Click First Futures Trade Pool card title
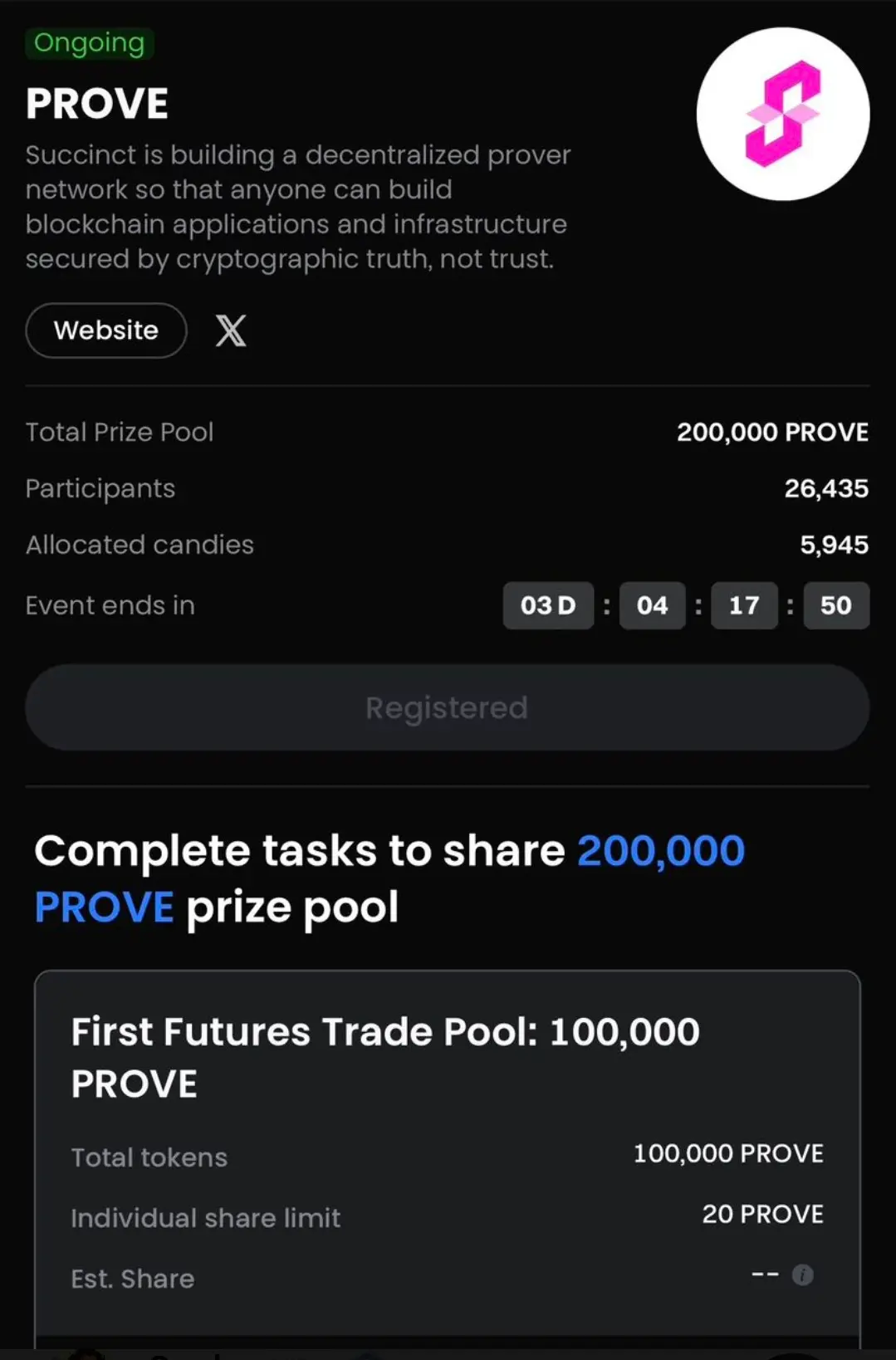This screenshot has width=896, height=1360. (x=385, y=1057)
